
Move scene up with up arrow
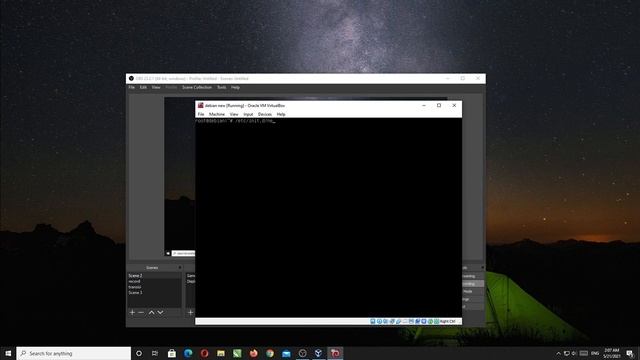[151, 312]
